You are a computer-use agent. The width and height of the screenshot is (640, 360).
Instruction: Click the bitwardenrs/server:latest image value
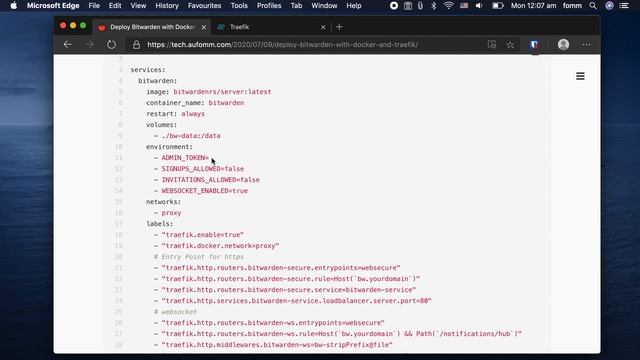pyautogui.click(x=222, y=92)
